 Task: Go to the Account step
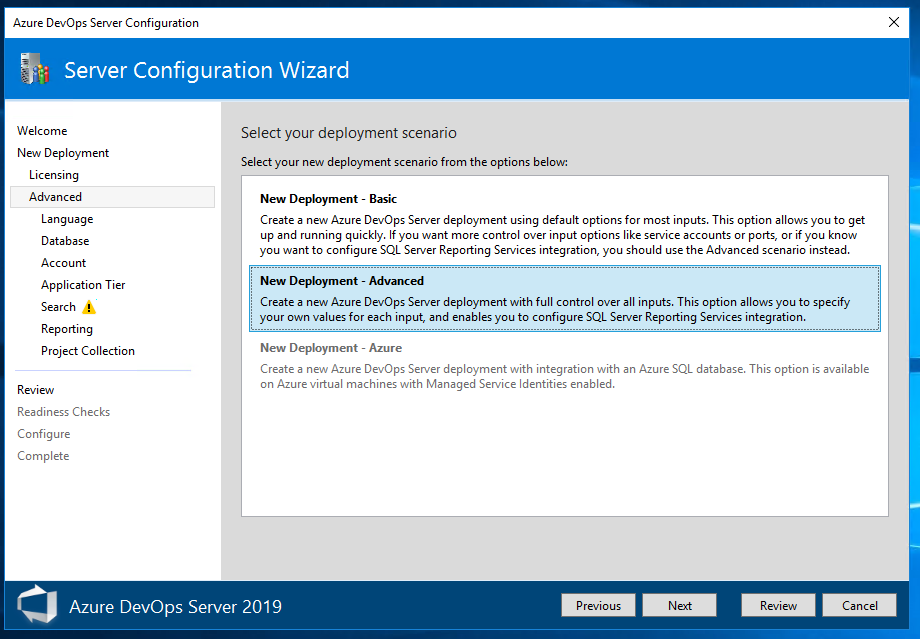(63, 263)
